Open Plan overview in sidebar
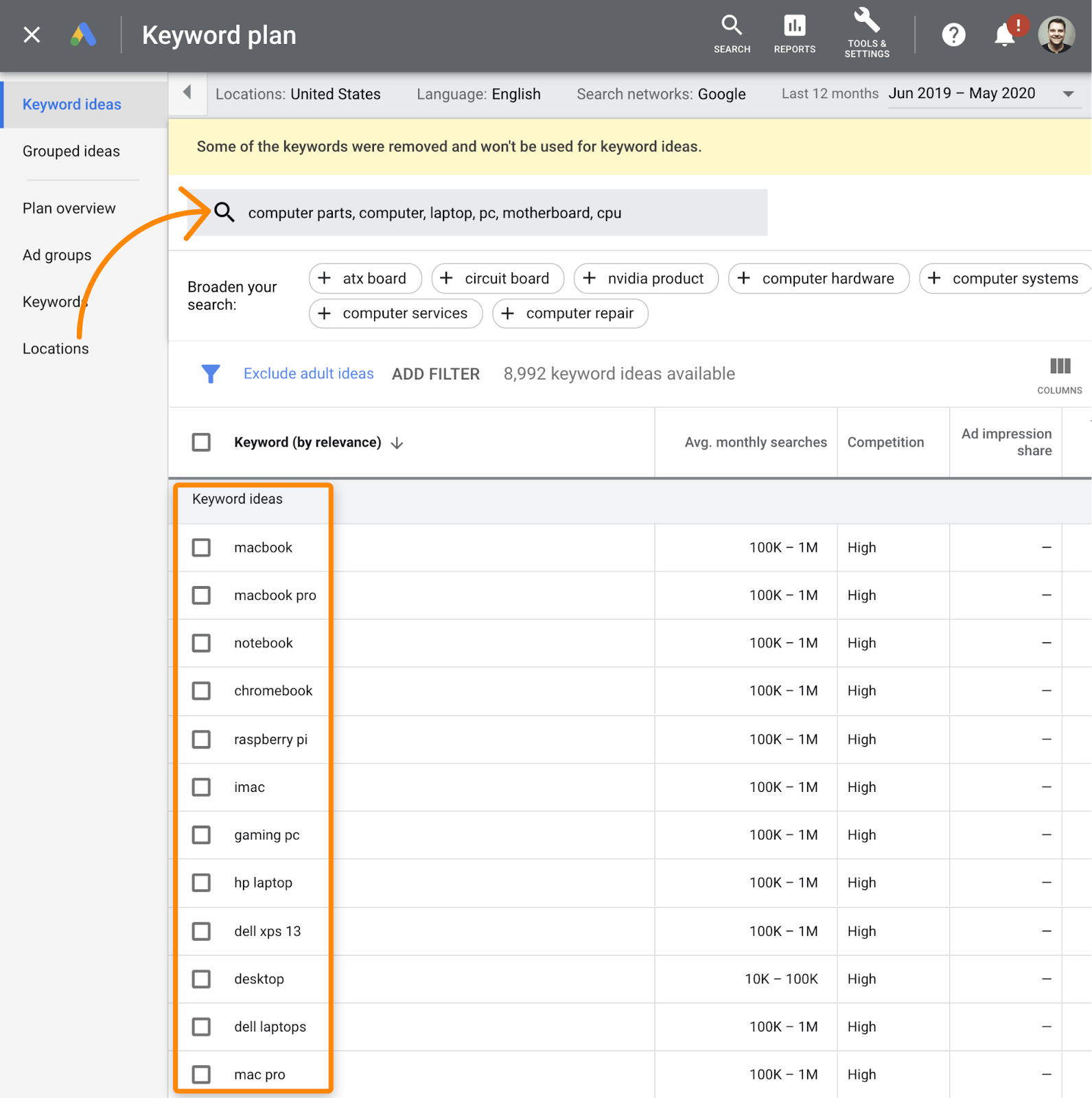 click(69, 208)
